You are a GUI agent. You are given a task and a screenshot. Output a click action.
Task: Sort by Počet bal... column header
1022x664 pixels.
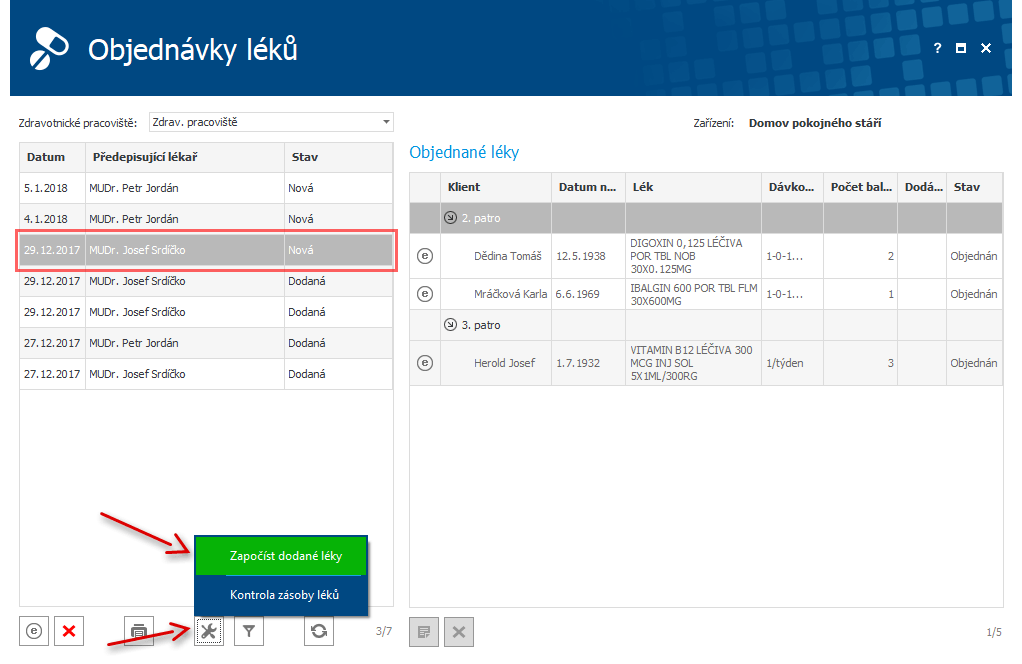click(860, 187)
